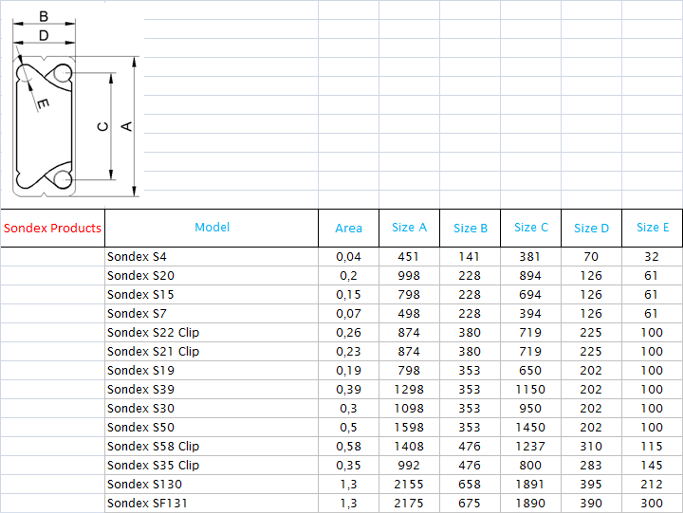683x513 pixels.
Task: Select Size A value 1598 for S50
Action: (409, 427)
